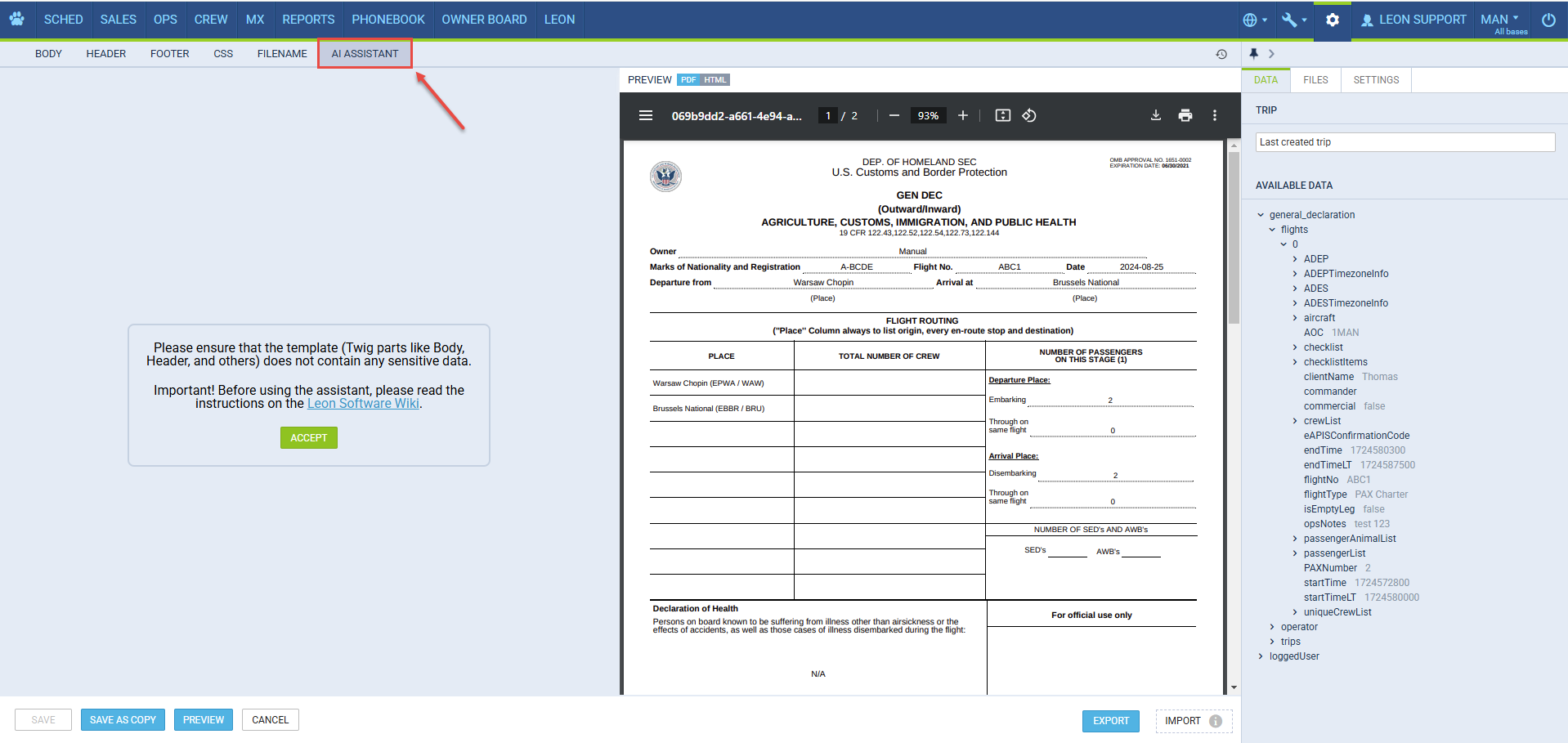This screenshot has width=1568, height=743.
Task: Open the FILENAME tab
Action: 282,54
